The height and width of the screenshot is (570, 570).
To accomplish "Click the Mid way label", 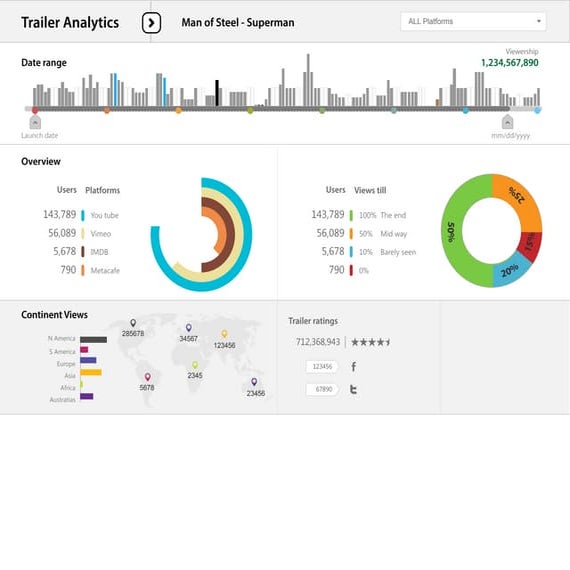I will [394, 234].
